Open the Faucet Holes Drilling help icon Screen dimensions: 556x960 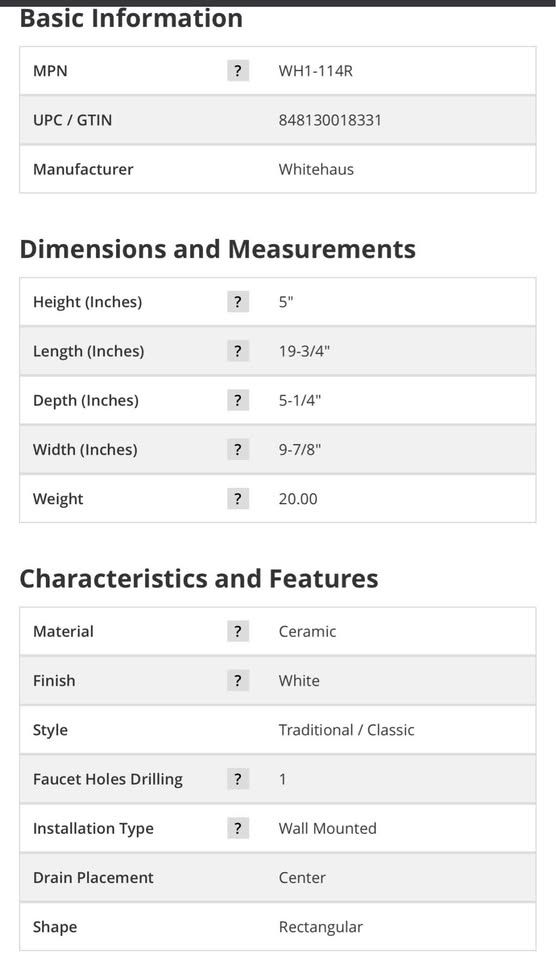(238, 779)
